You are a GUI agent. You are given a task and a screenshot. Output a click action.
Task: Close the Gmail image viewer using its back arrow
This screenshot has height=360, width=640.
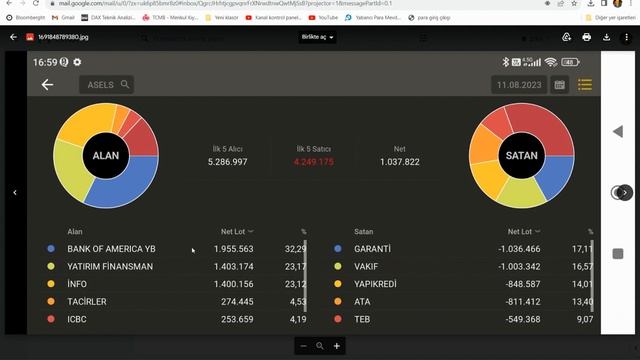tap(13, 37)
